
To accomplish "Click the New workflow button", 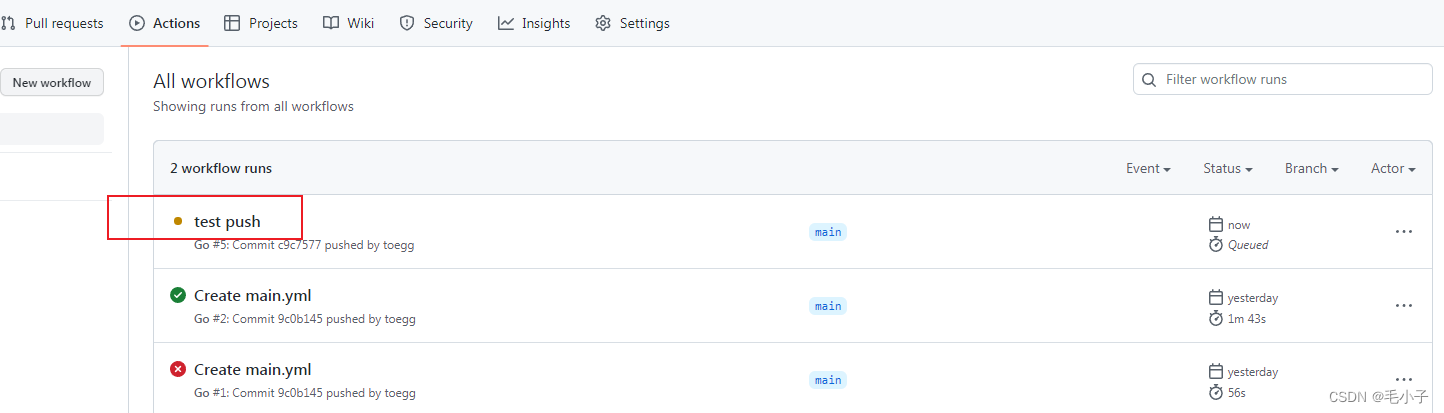I will pos(51,83).
